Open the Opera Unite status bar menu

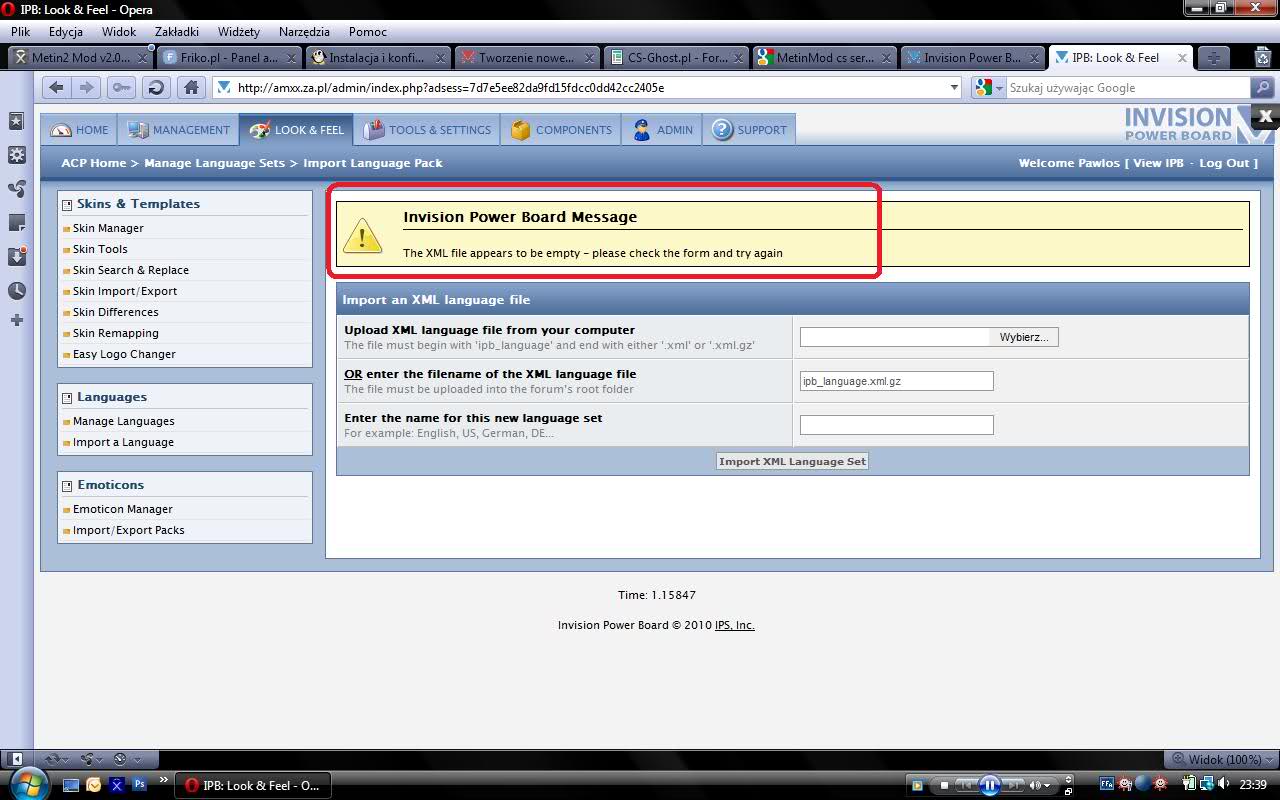point(92,759)
